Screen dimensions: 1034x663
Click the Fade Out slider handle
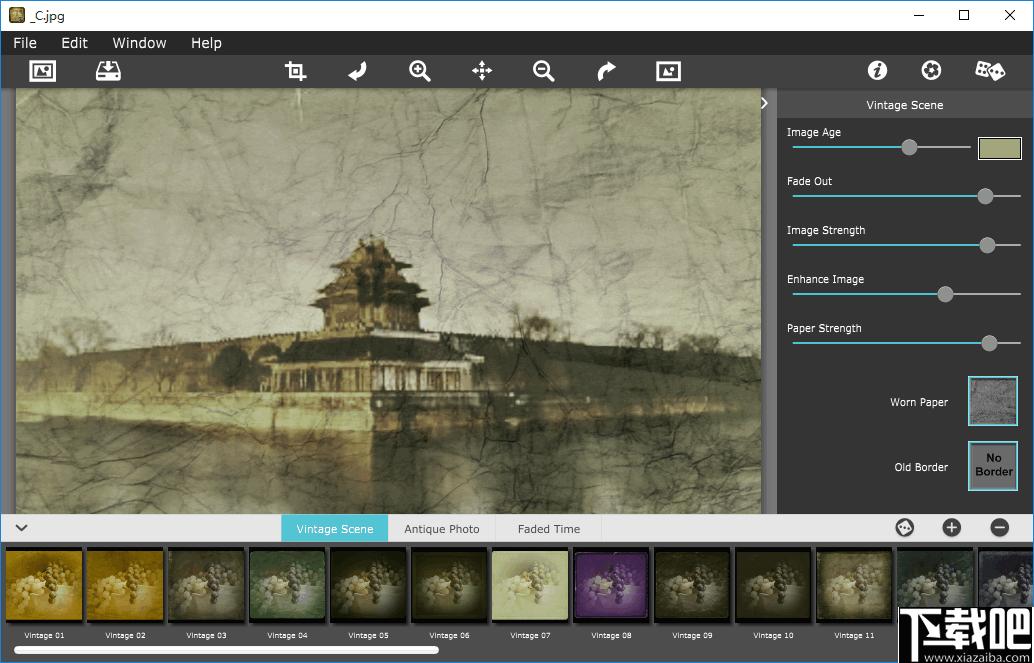click(985, 196)
